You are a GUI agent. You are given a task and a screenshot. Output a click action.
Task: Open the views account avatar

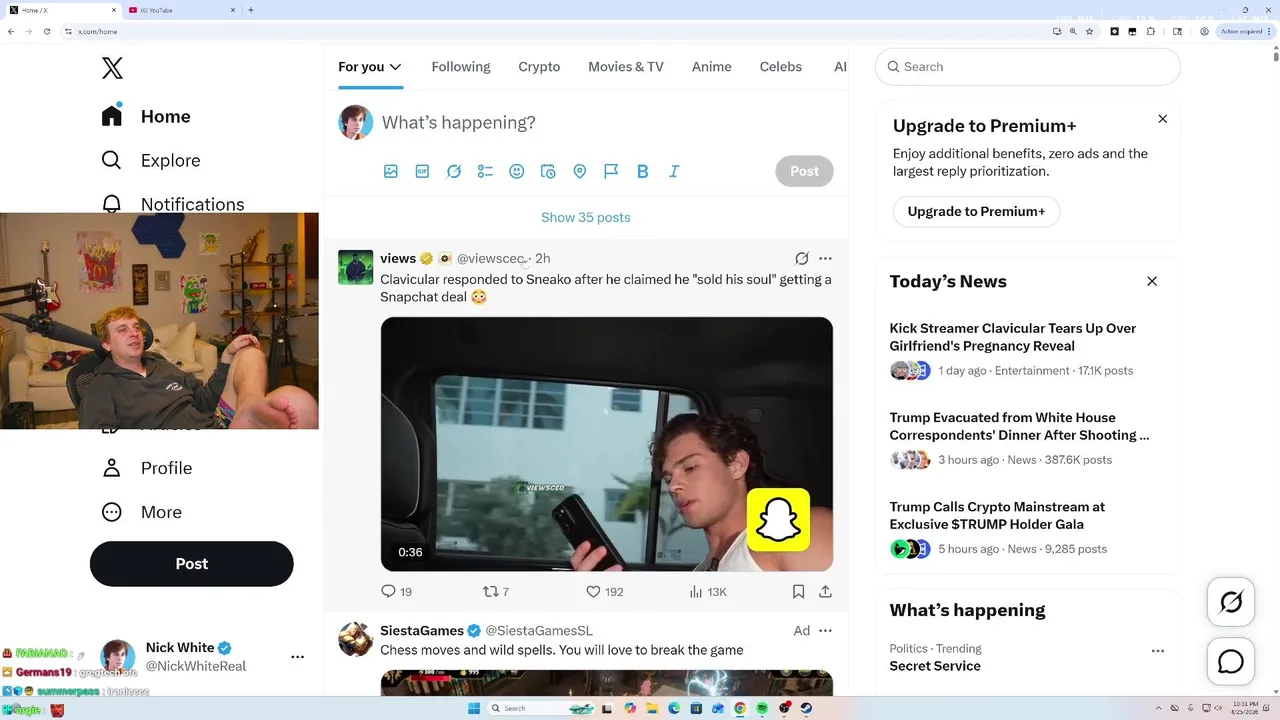click(355, 267)
